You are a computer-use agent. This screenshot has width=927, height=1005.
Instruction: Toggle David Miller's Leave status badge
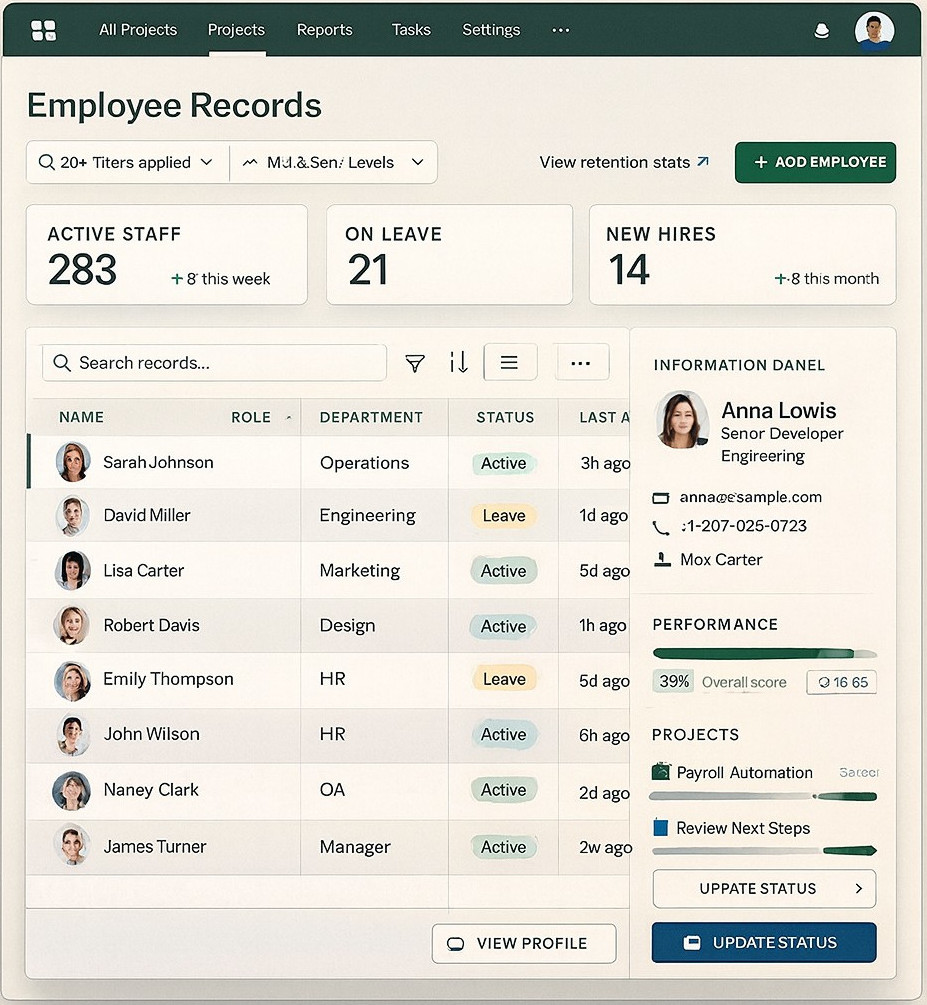pos(503,515)
